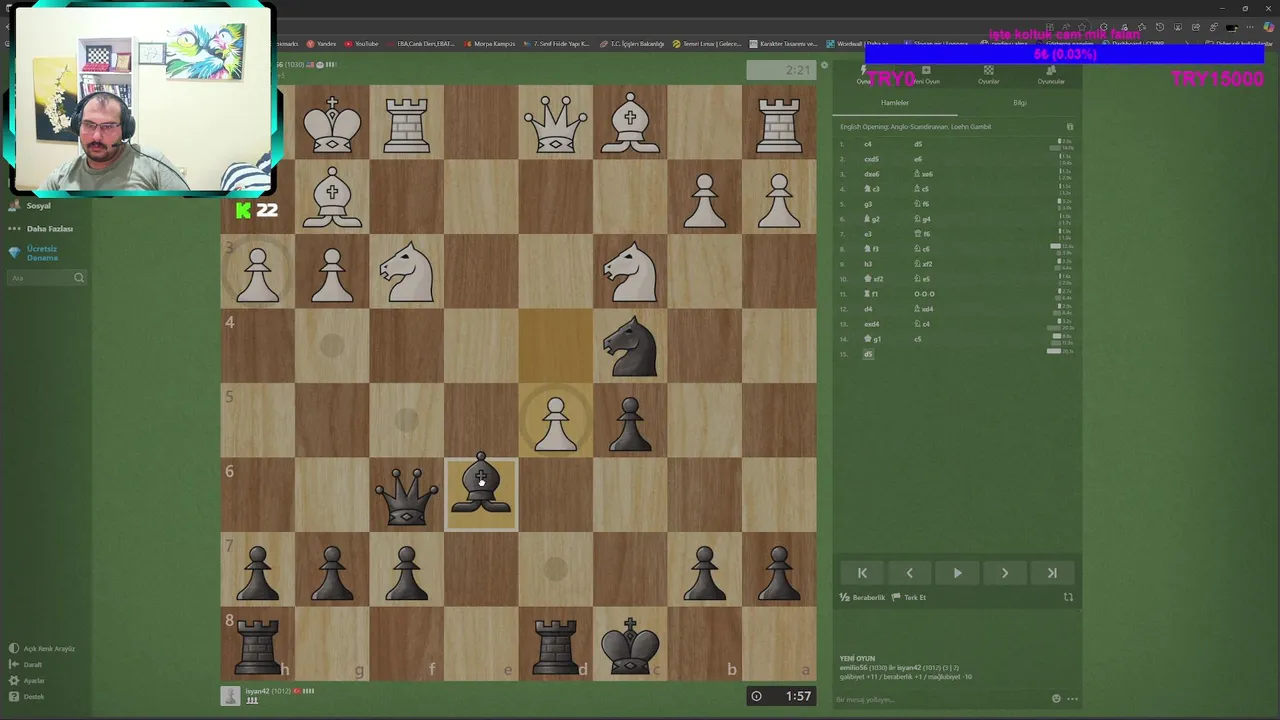The width and height of the screenshot is (1280, 720).
Task: Open English Opening: Anglo-Scandinavian opening name
Action: (x=915, y=127)
